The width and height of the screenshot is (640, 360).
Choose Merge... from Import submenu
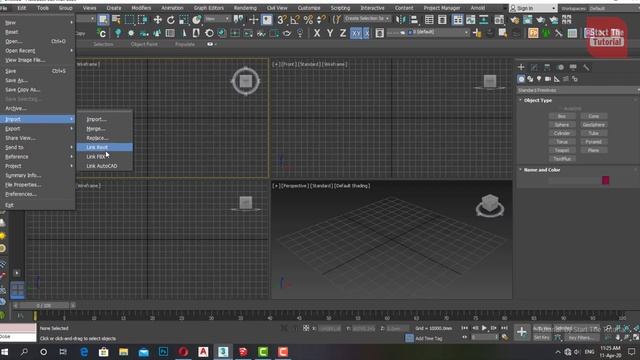pos(104,129)
